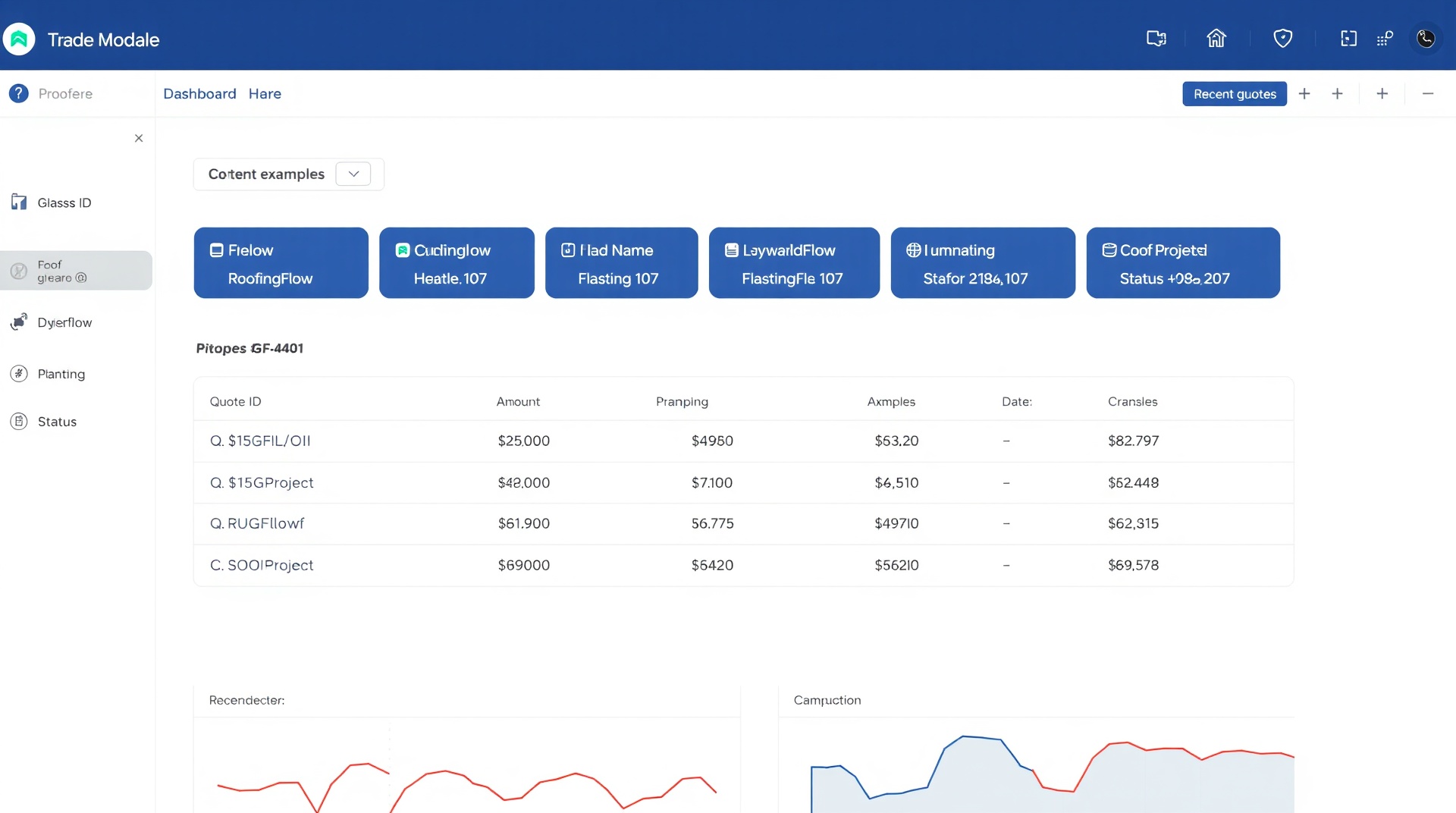Click the Campuction chart area
This screenshot has width=1456, height=813.
pos(1036,766)
